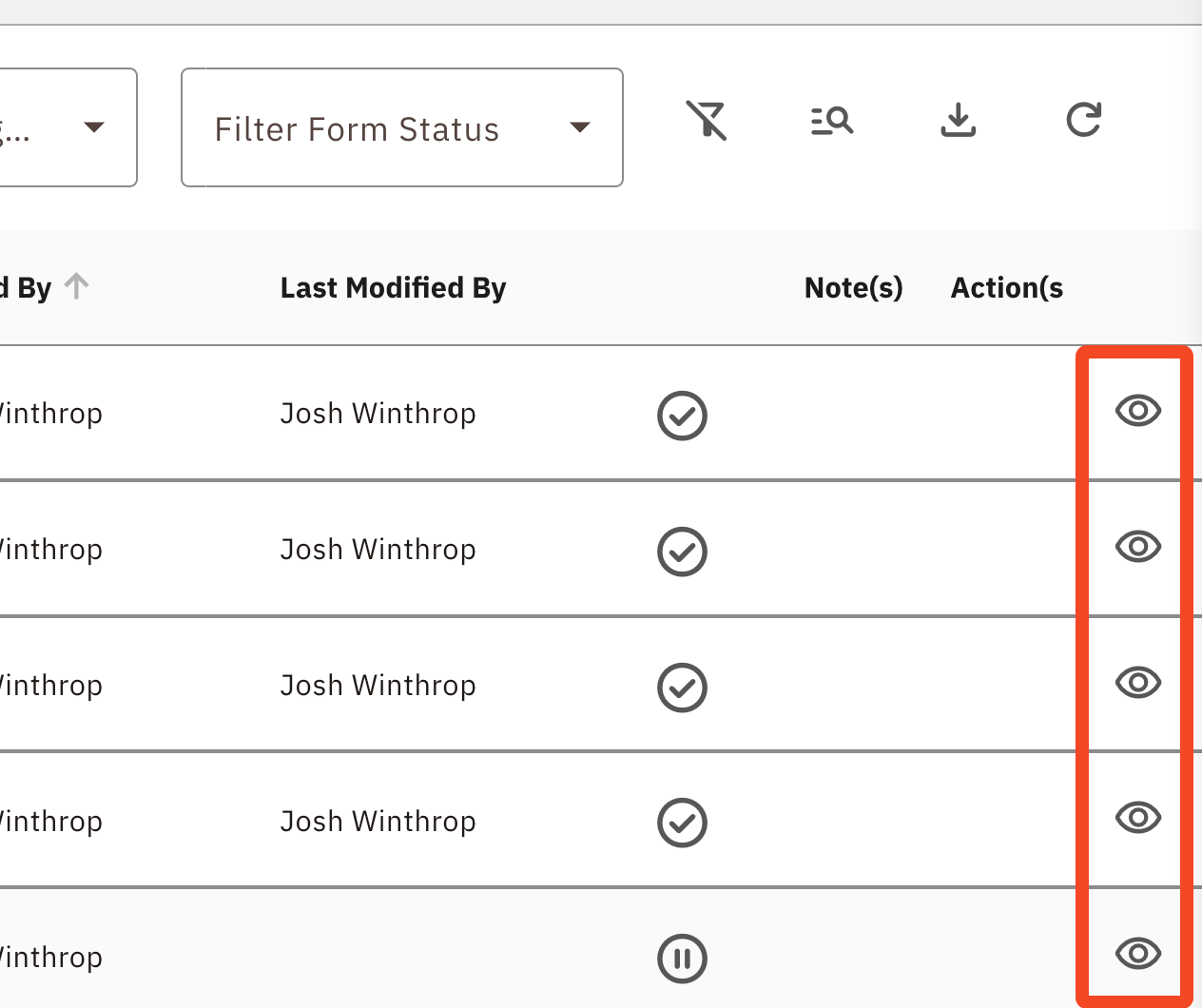Open the advanced search list icon
The height and width of the screenshot is (1008, 1202).
point(832,121)
